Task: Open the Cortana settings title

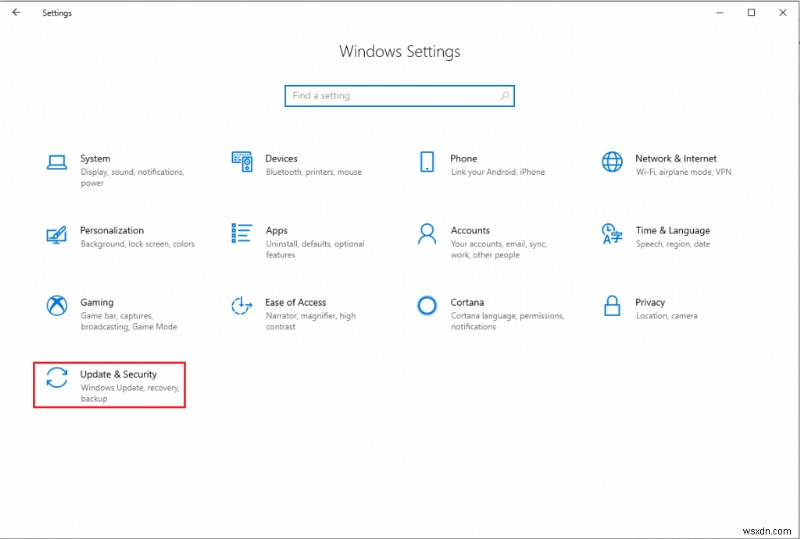Action: click(467, 303)
